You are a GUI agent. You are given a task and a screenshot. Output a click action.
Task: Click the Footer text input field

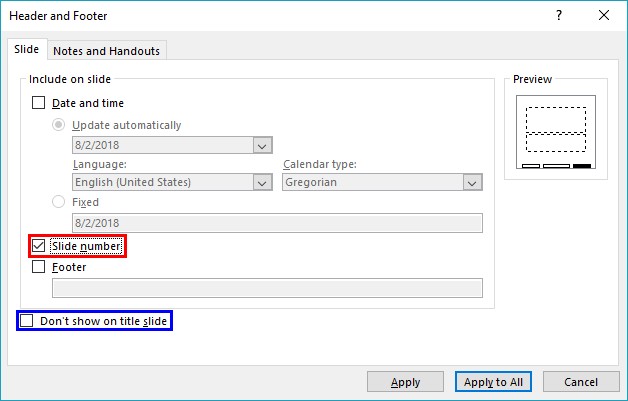click(x=267, y=288)
